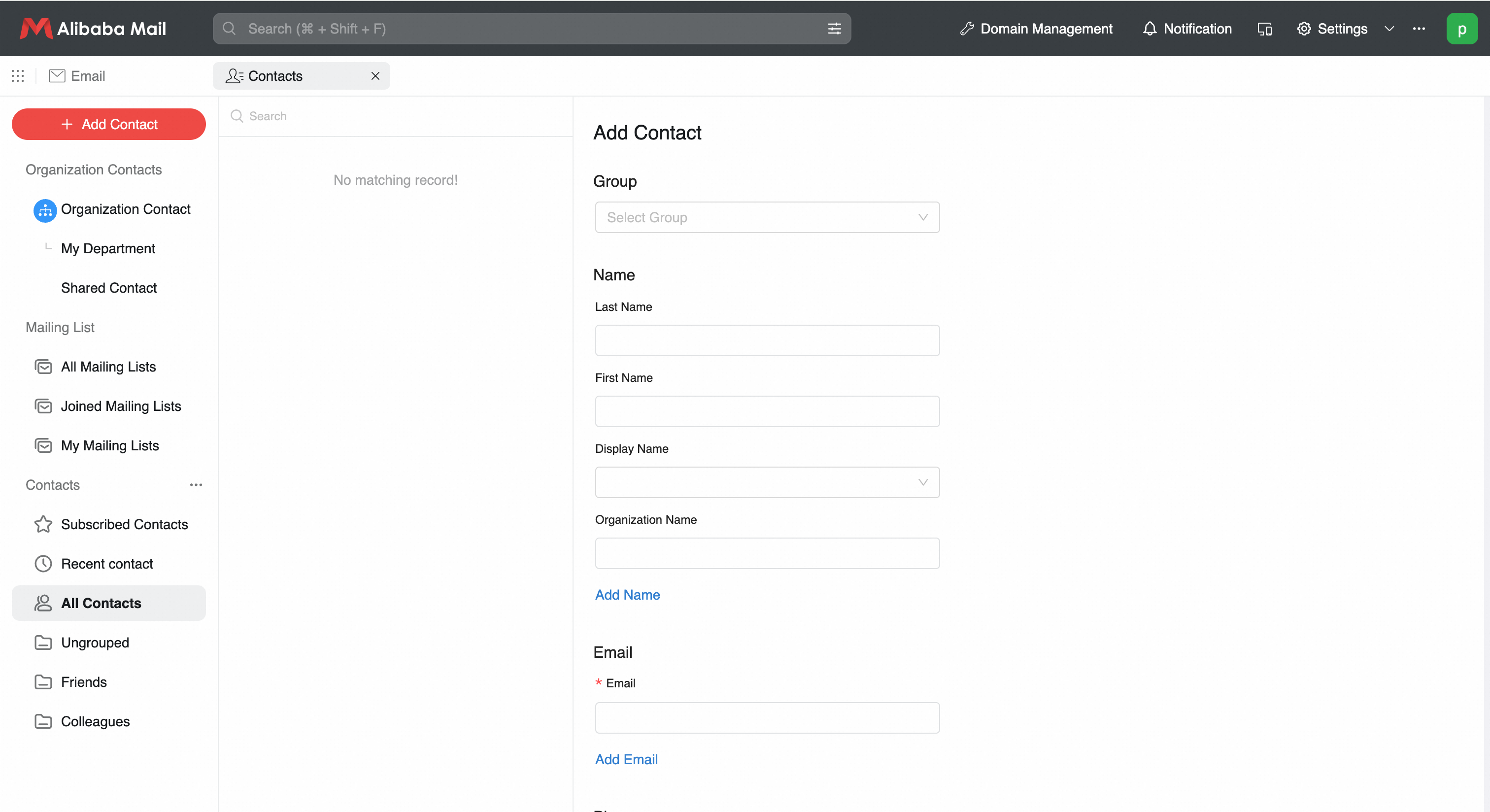Open Shared Contact

pyautogui.click(x=109, y=287)
